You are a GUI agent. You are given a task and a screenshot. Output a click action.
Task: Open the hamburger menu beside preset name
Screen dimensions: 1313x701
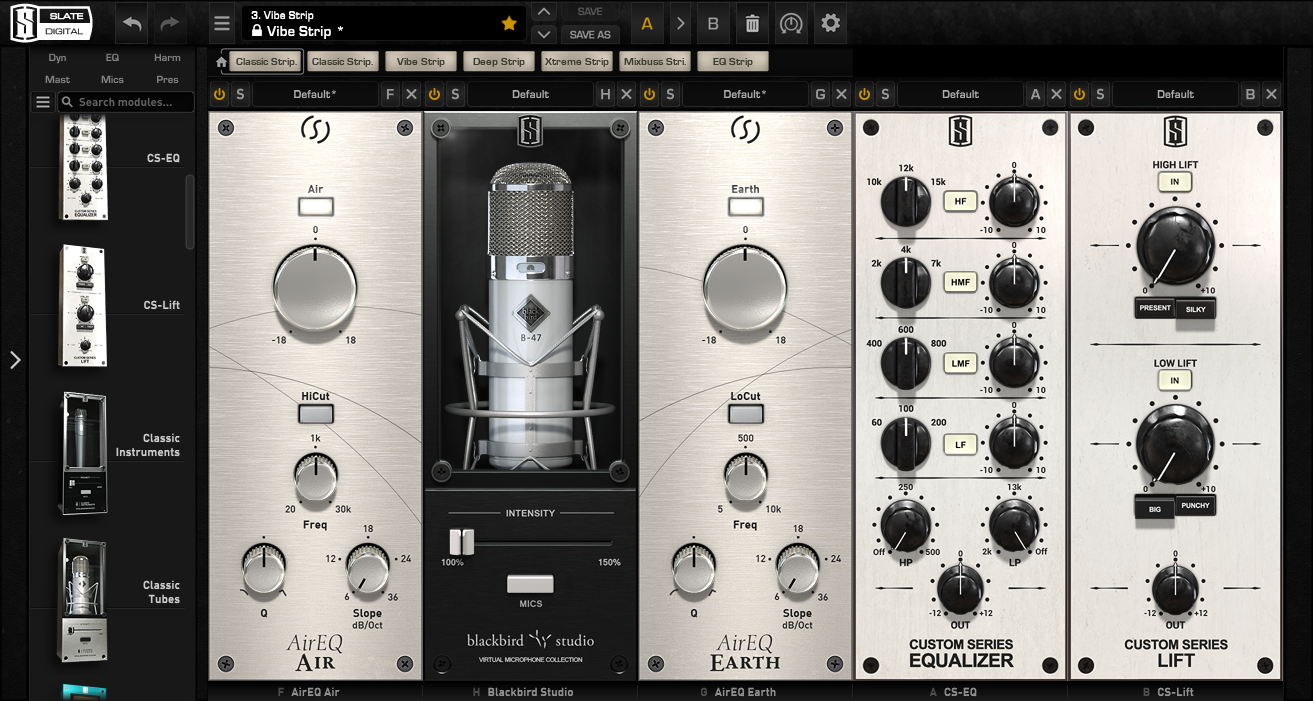(x=222, y=23)
